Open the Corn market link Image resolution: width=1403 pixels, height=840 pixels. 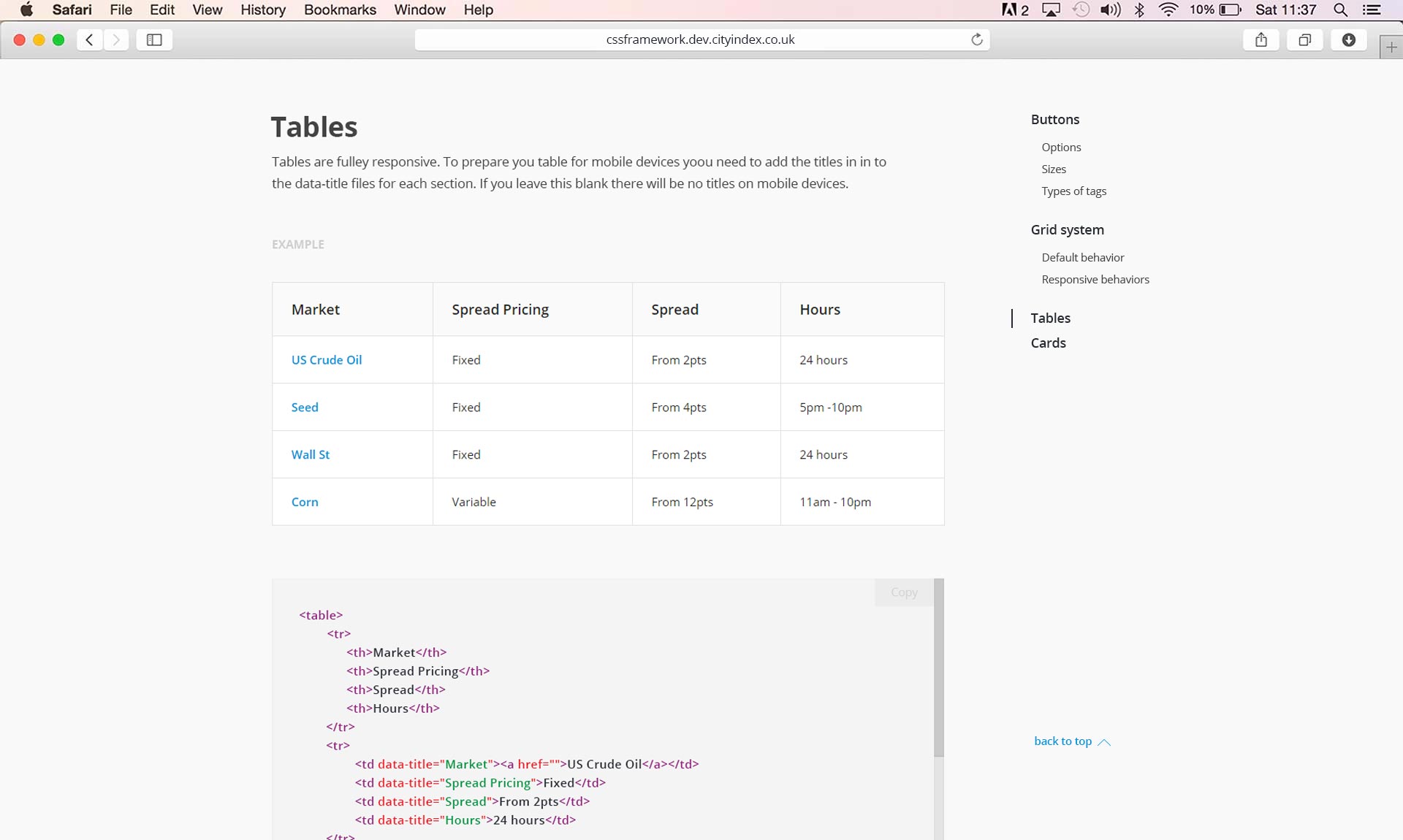click(x=304, y=502)
